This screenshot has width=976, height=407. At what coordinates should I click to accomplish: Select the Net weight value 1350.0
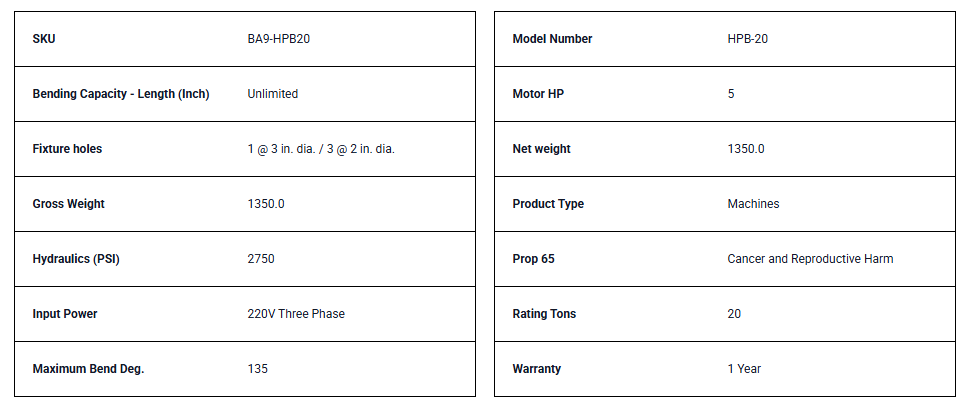tap(746, 149)
